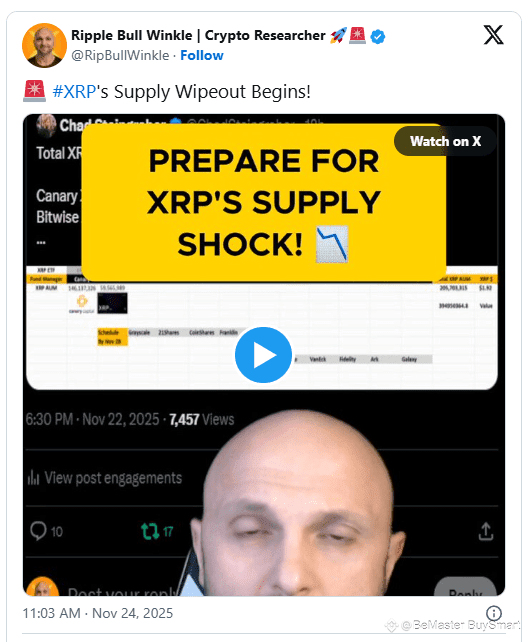Click Ripple Bull Winkle's profile avatar

pos(45,45)
